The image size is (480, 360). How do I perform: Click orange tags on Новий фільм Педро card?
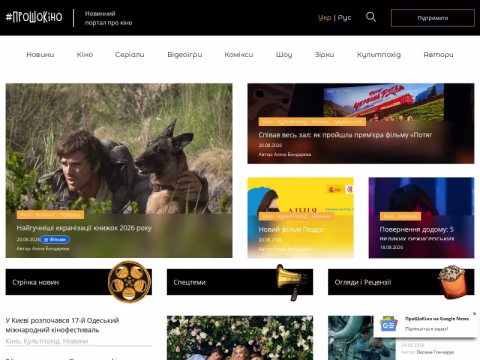click(296, 216)
